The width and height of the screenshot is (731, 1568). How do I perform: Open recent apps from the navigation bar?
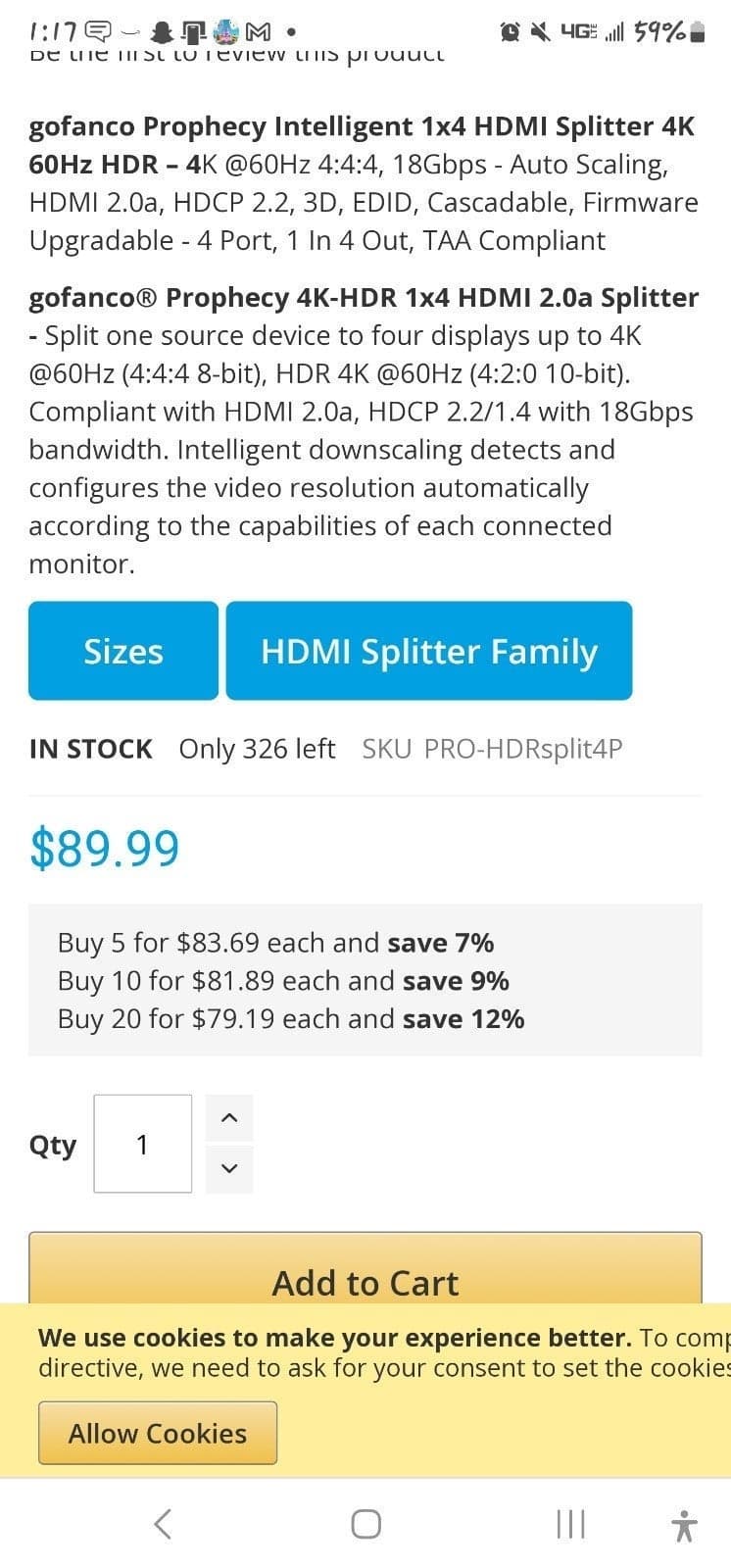click(569, 1523)
